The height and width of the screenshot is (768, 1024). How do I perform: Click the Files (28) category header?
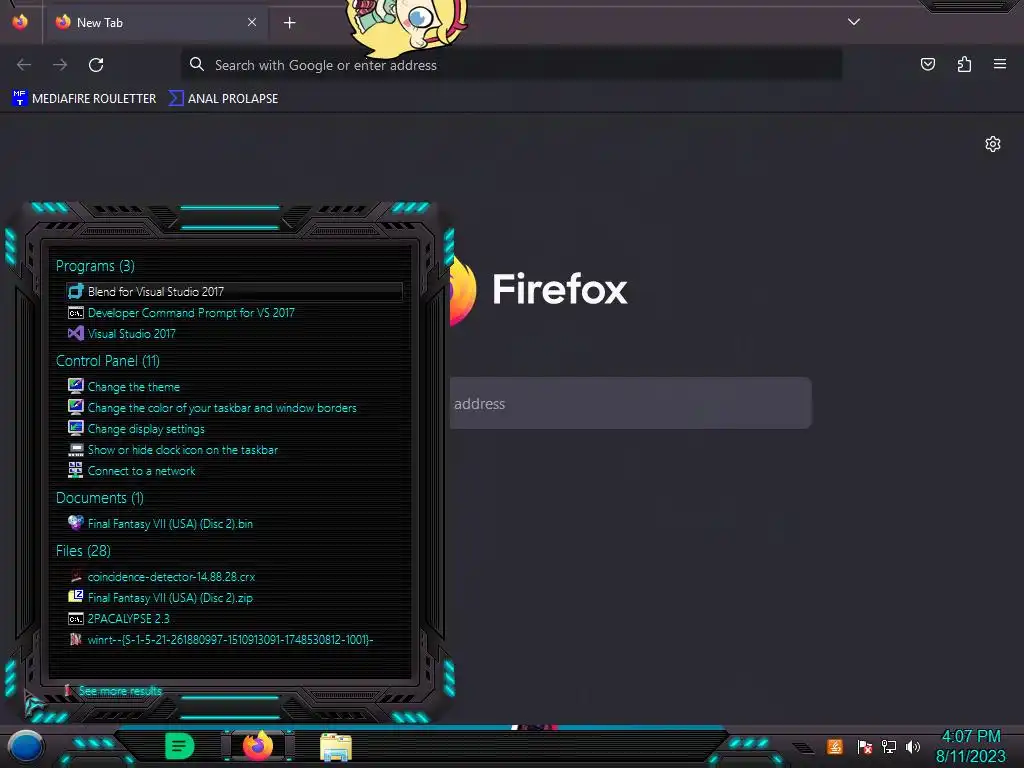[x=83, y=551]
